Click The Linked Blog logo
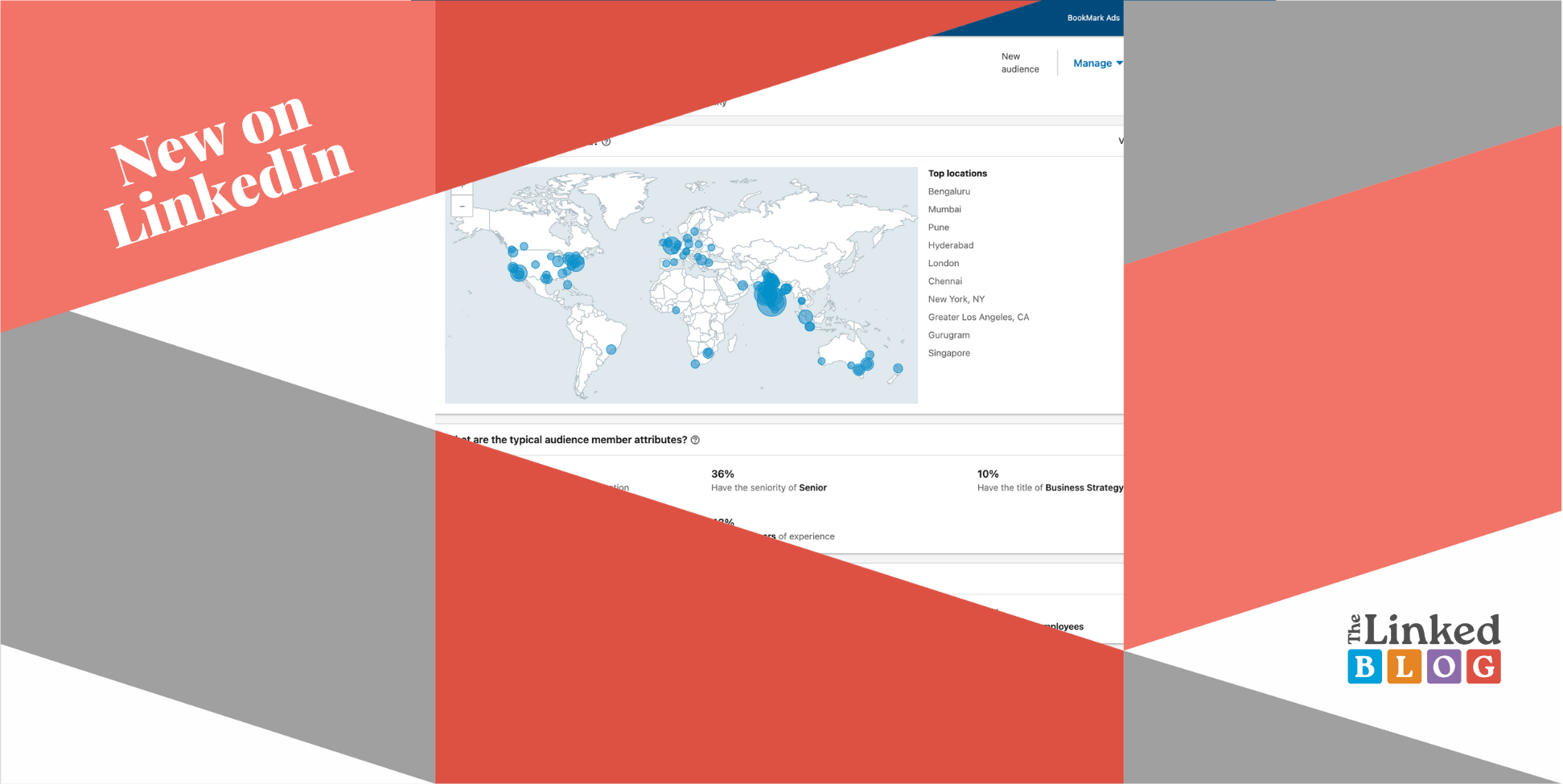 pyautogui.click(x=1424, y=648)
